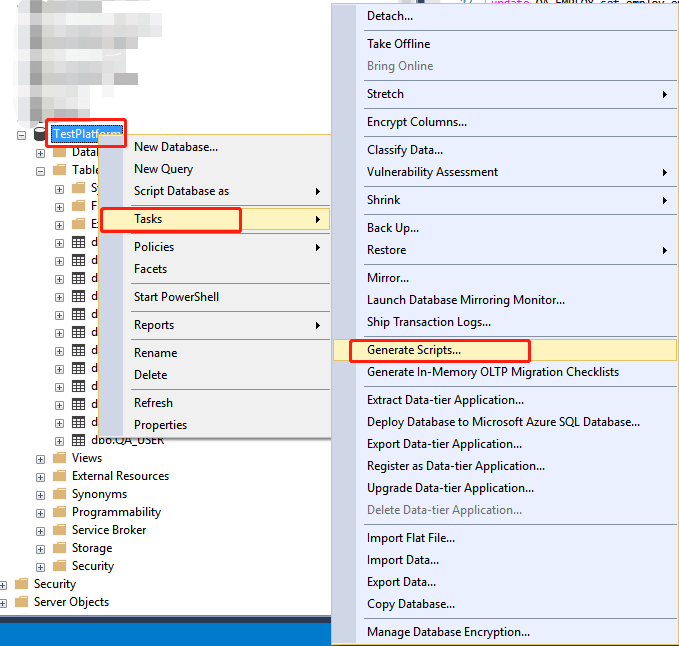This screenshot has height=646, width=679.
Task: Expand the External Resources node
Action: (40, 477)
